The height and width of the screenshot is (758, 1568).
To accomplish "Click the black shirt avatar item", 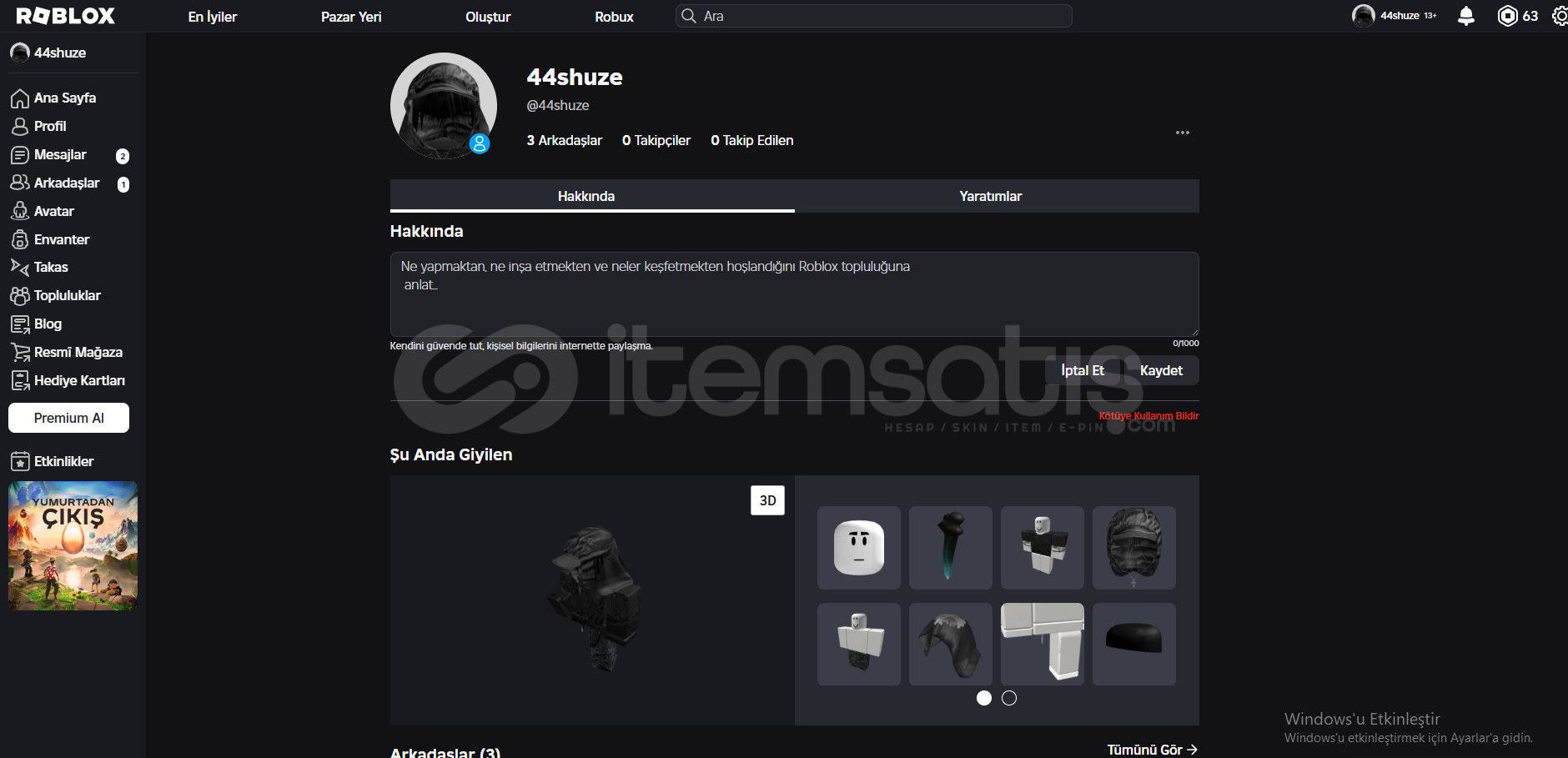I will point(1043,548).
